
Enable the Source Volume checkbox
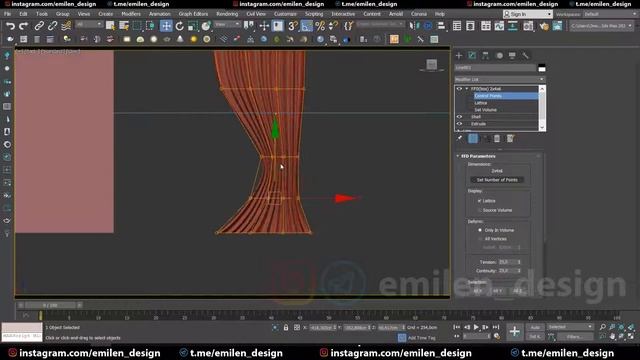click(x=480, y=210)
